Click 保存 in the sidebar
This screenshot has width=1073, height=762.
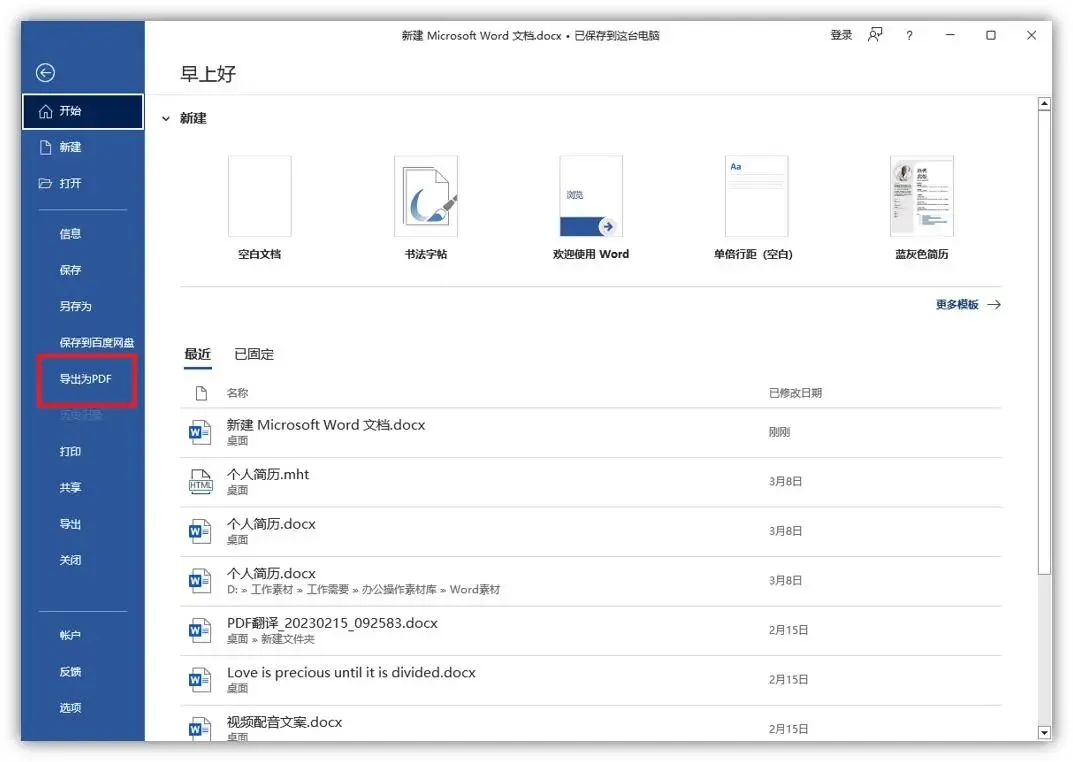70,270
